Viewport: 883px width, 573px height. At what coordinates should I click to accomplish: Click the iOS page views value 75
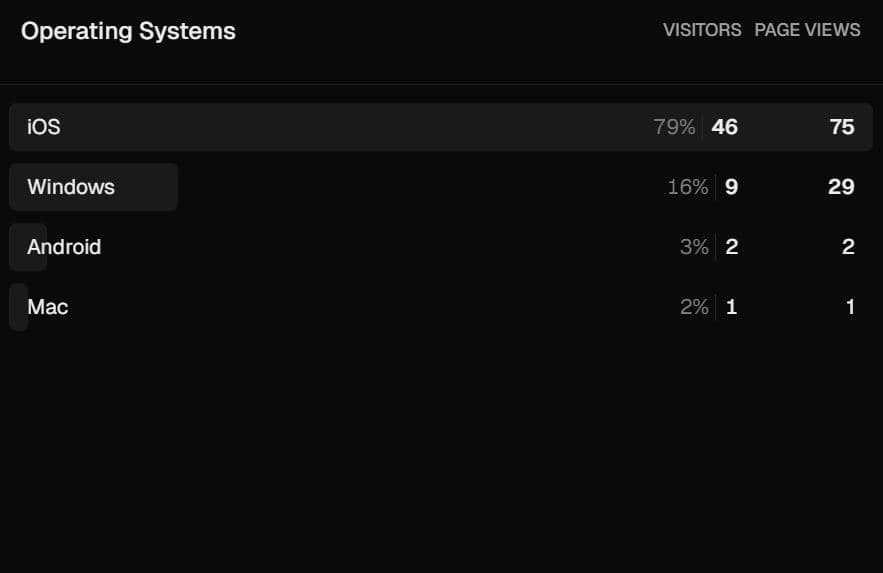[842, 127]
